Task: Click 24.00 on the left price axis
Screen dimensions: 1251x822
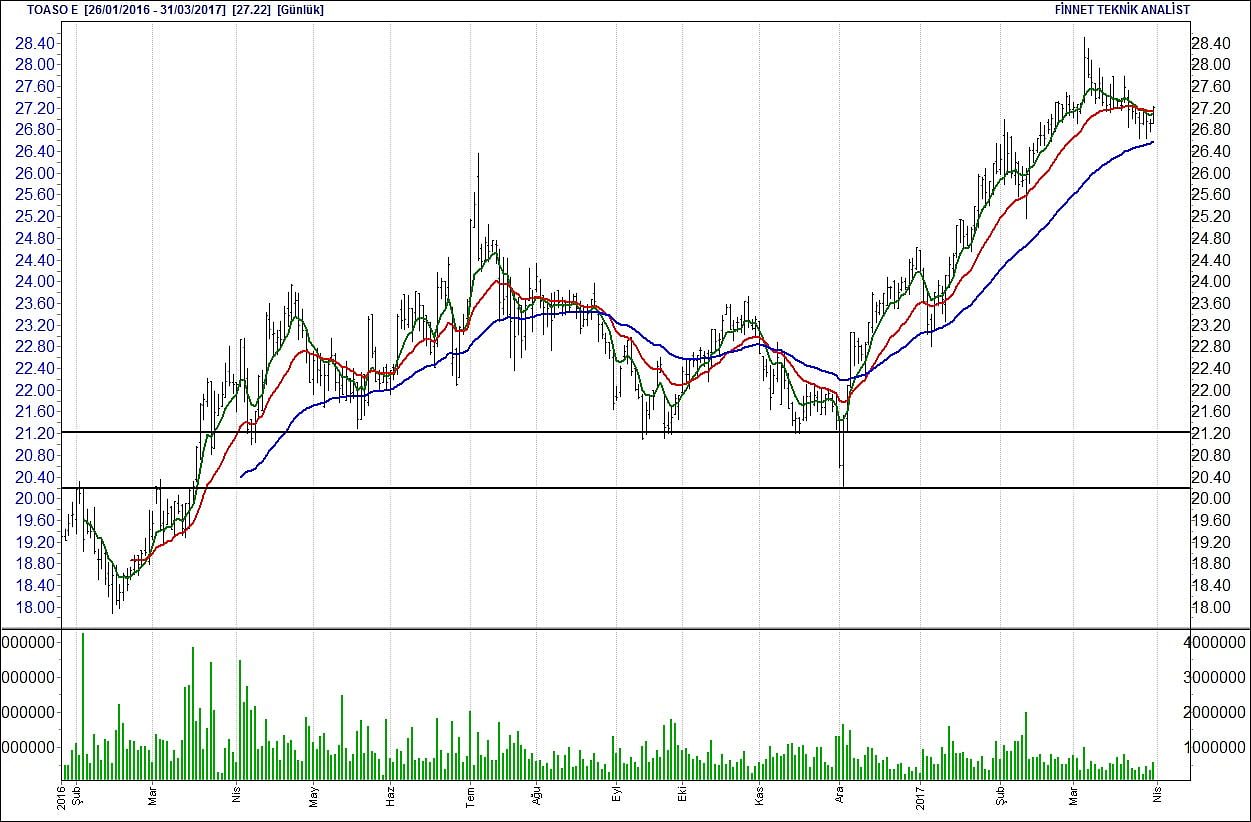Action: (35, 282)
